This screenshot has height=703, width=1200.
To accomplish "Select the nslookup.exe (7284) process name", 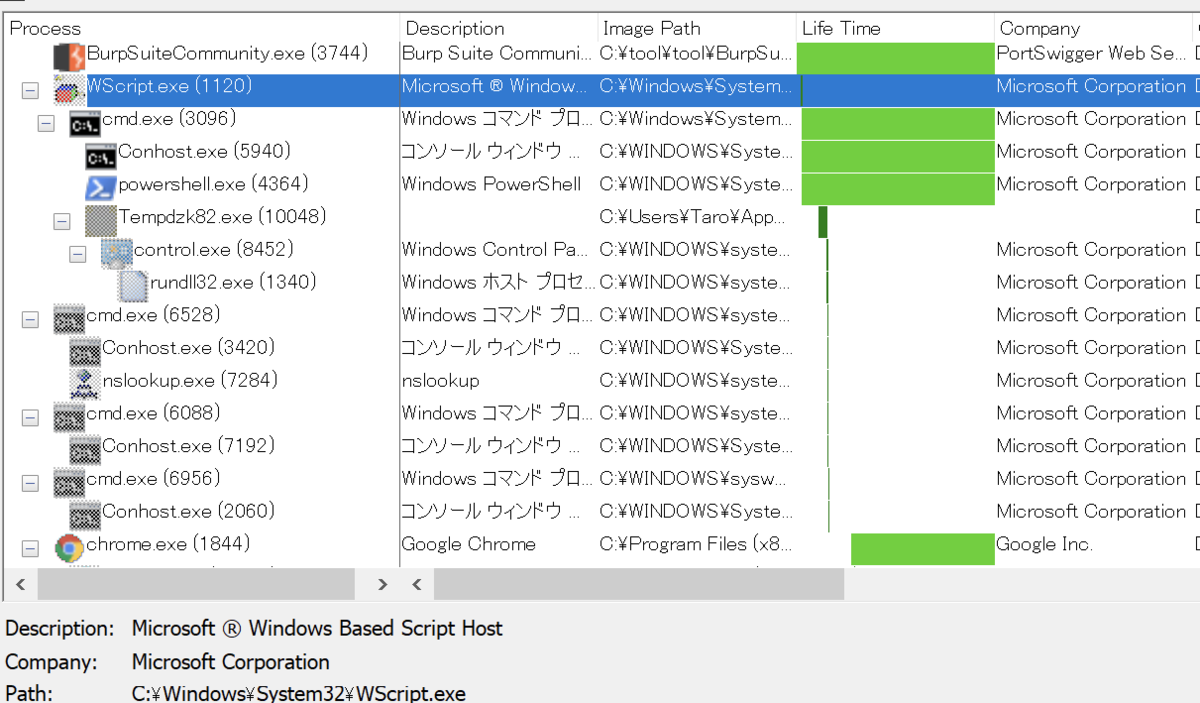I will pos(190,381).
